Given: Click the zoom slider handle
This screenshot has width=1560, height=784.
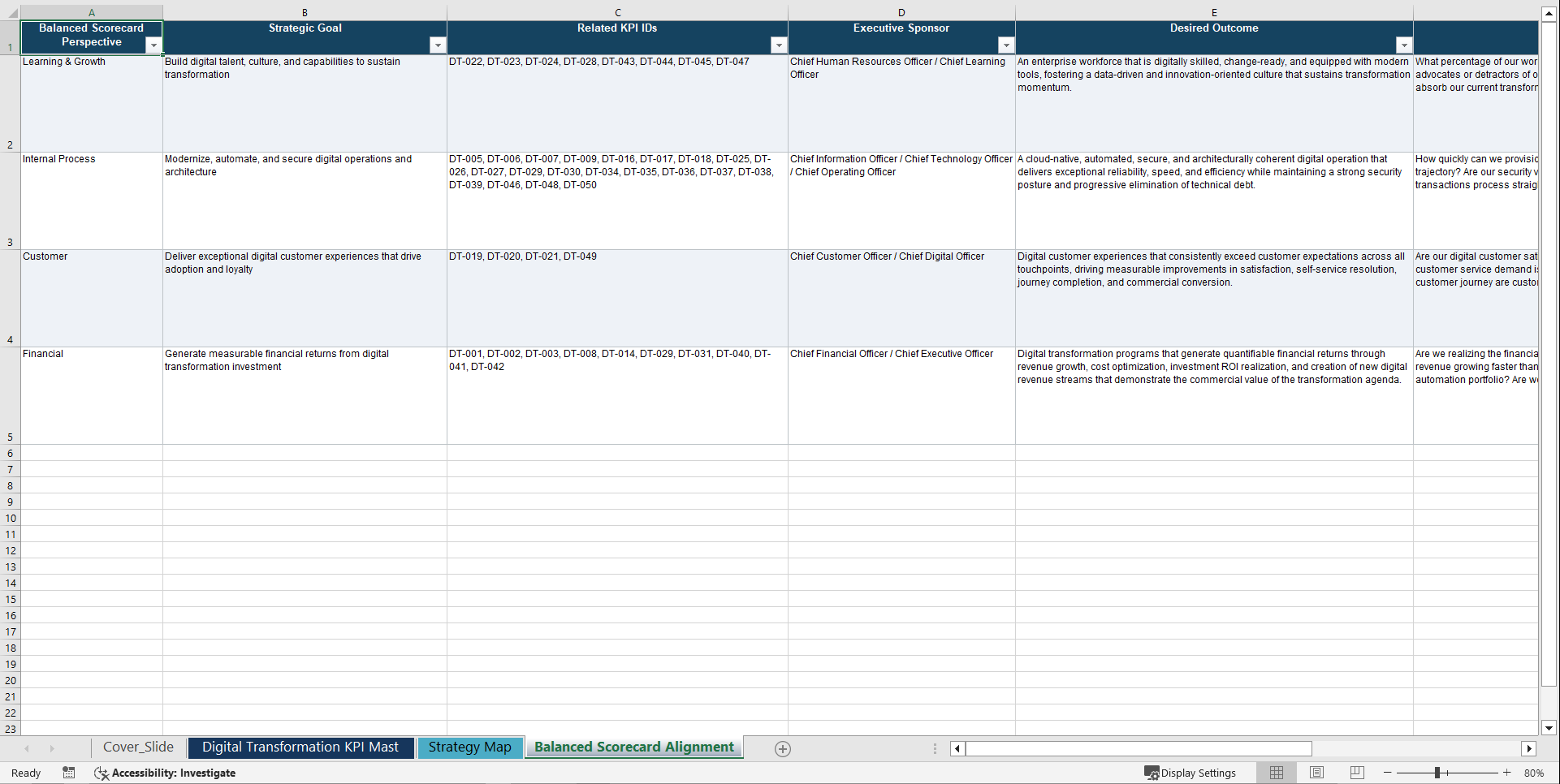Looking at the screenshot, I should pyautogui.click(x=1437, y=773).
